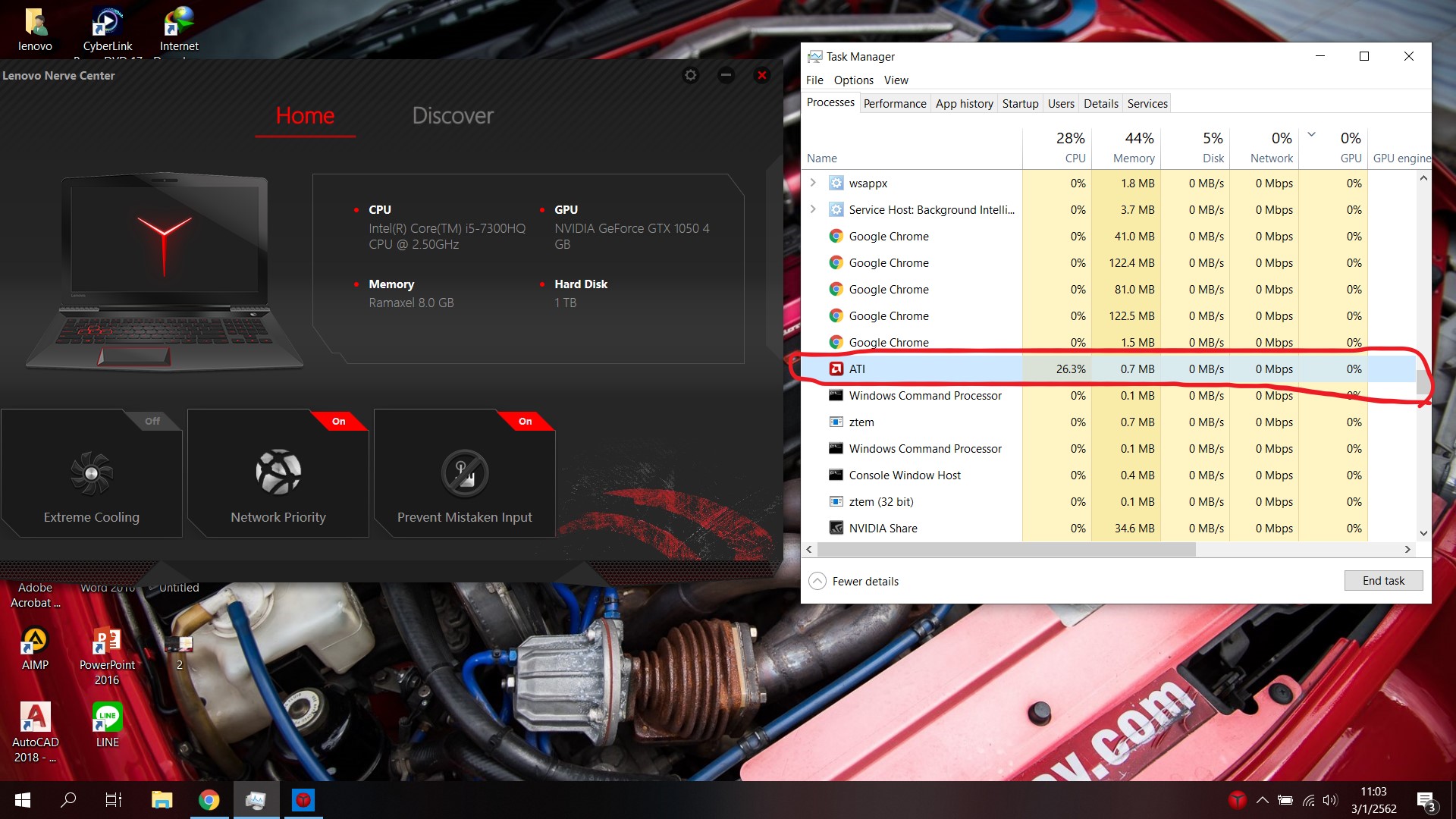
Task: Select the ztem (32 bit) process icon
Action: tap(836, 501)
